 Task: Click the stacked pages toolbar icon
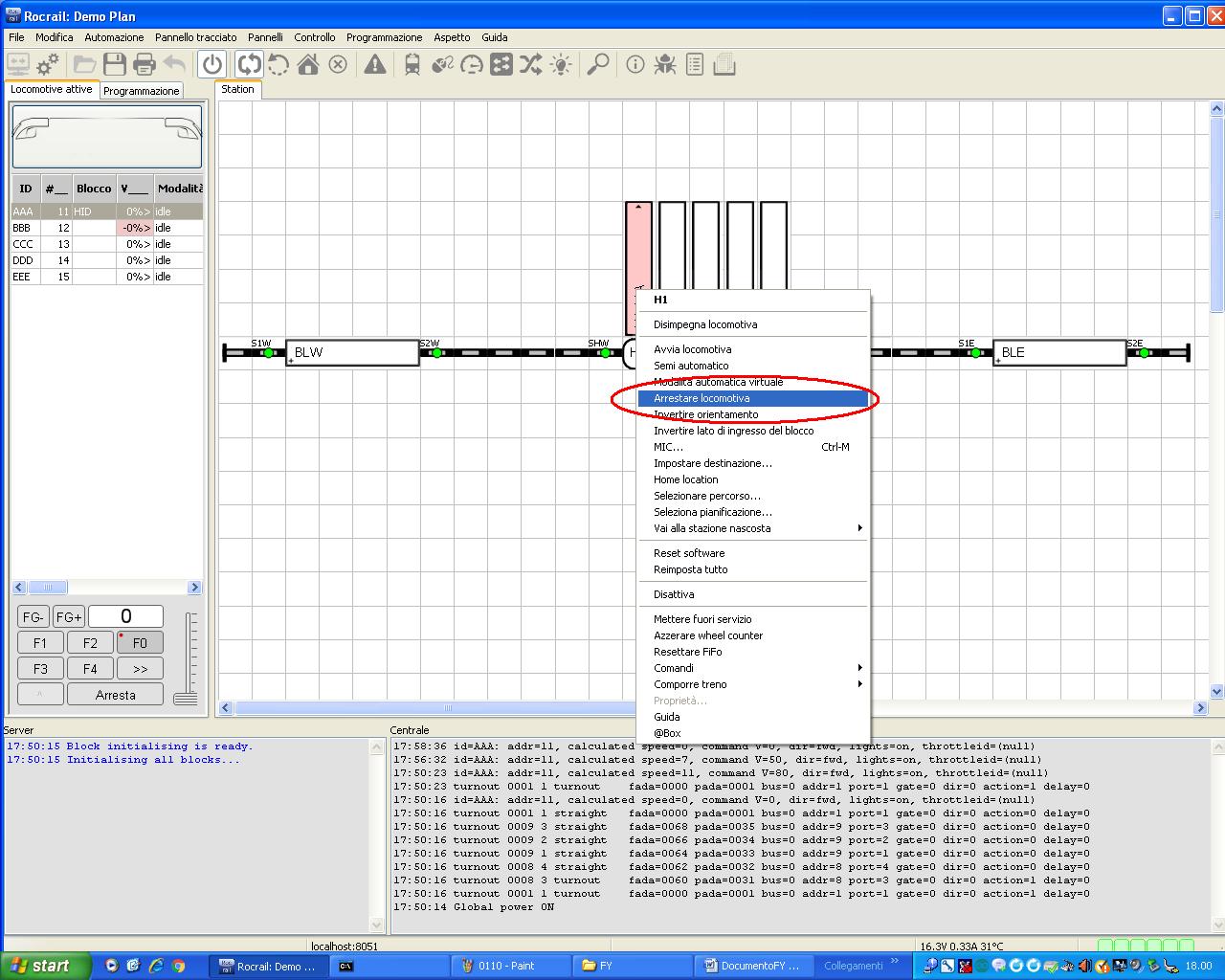(724, 65)
